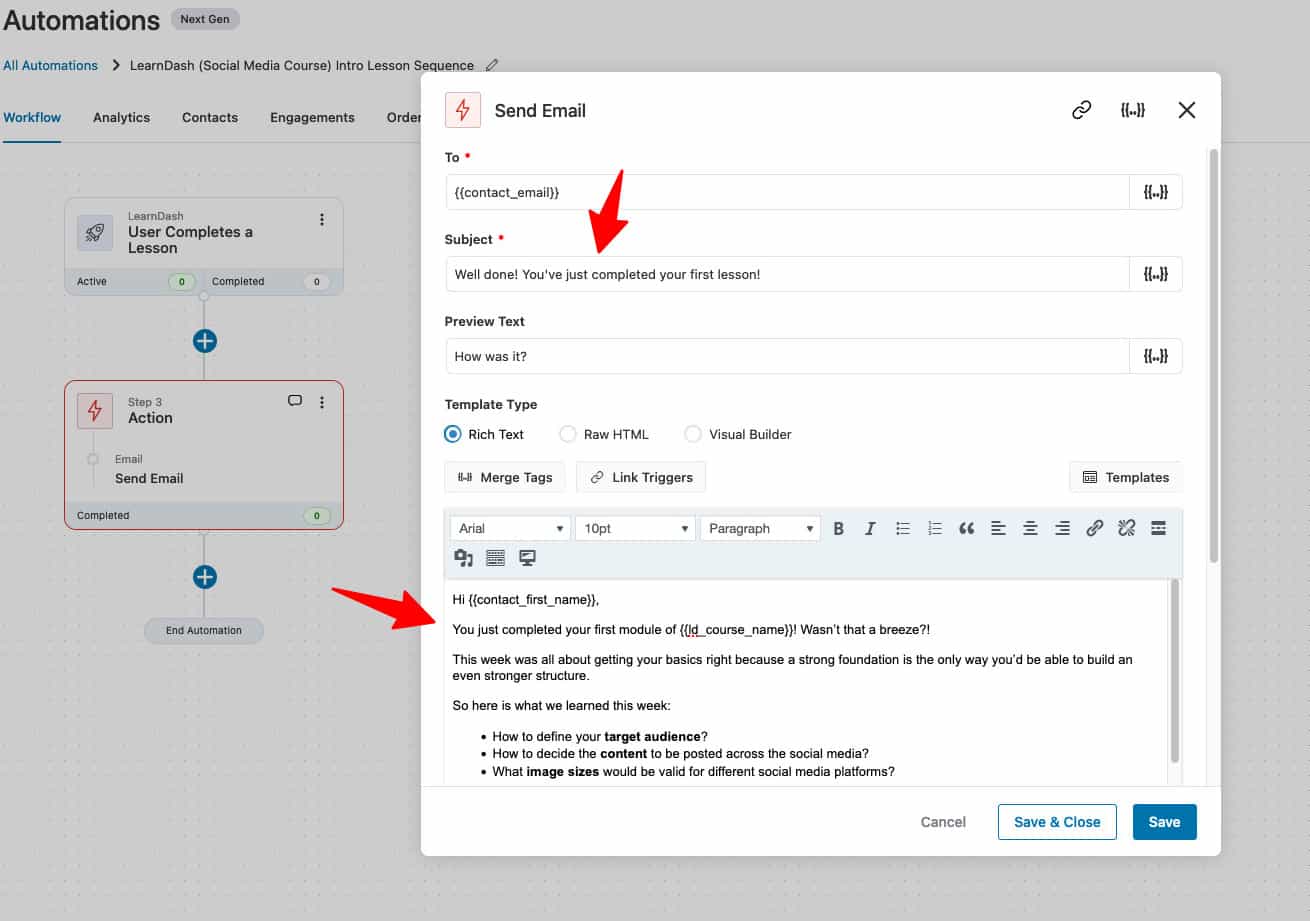This screenshot has height=921, width=1310.
Task: Open the 10pt font size dropdown
Action: 634,527
